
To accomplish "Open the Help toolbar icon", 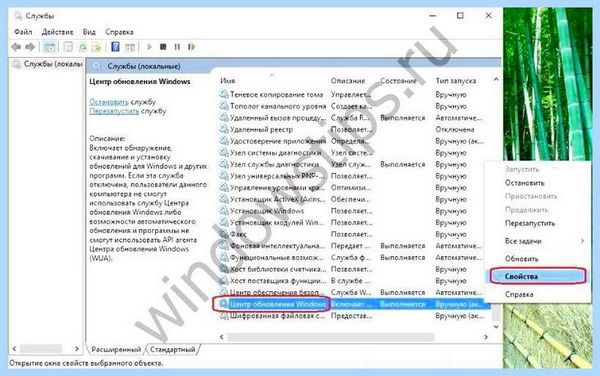I will coord(115,47).
